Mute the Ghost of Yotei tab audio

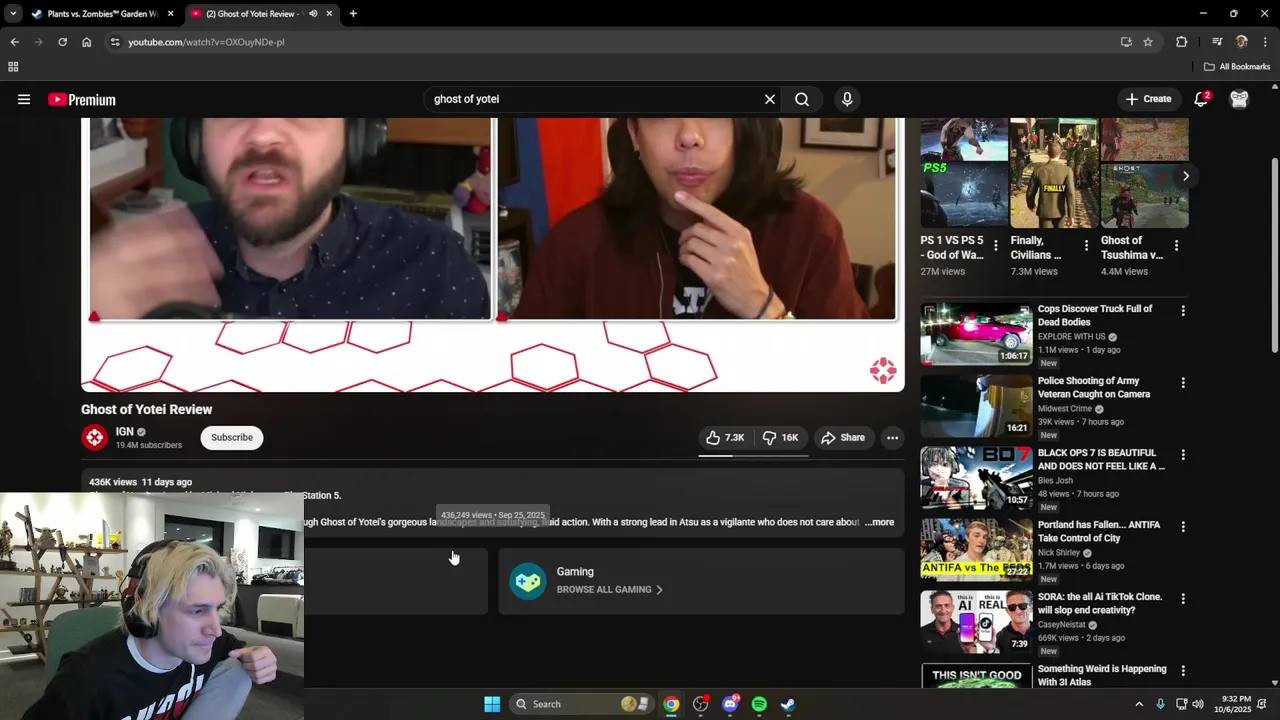(313, 14)
